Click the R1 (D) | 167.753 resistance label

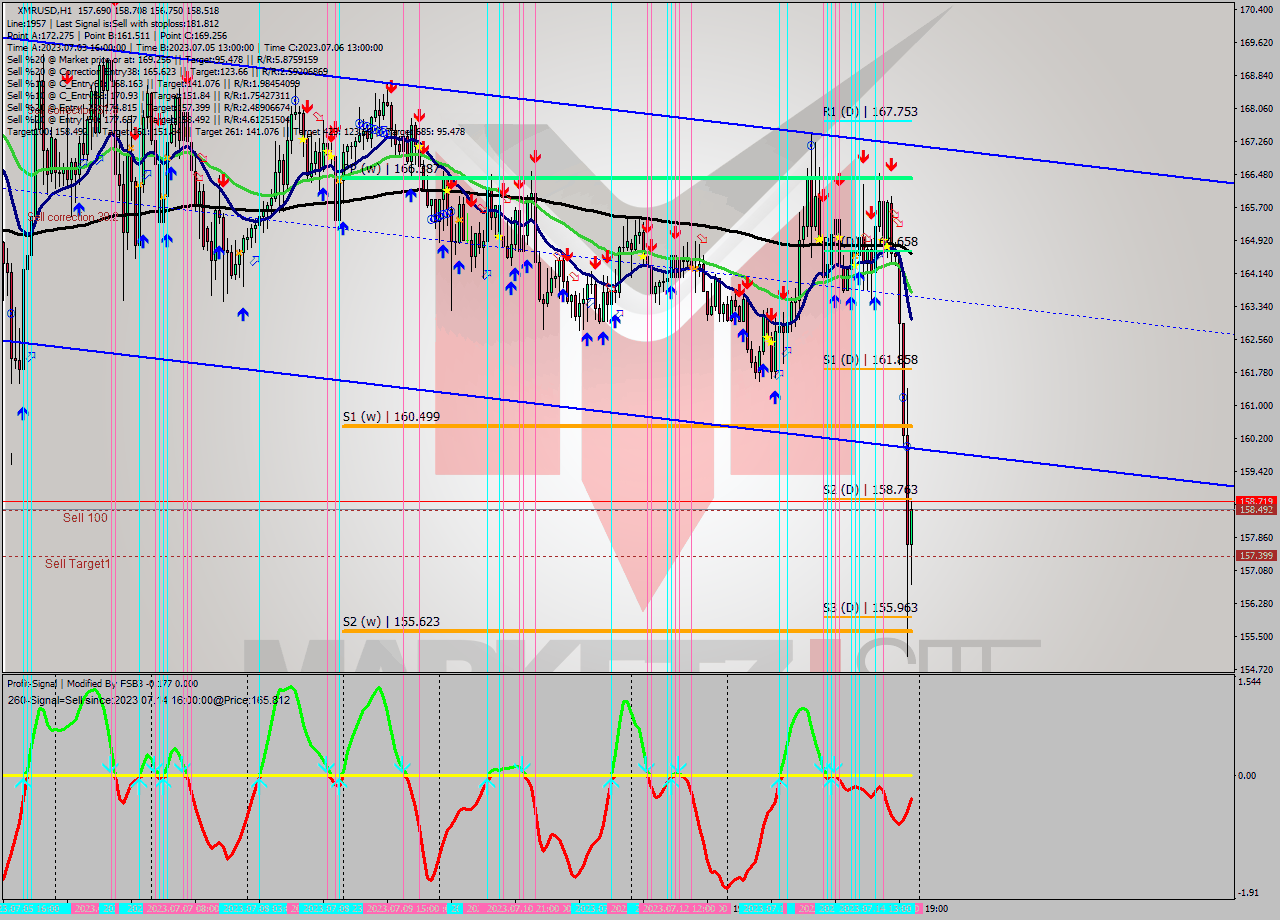pos(869,113)
